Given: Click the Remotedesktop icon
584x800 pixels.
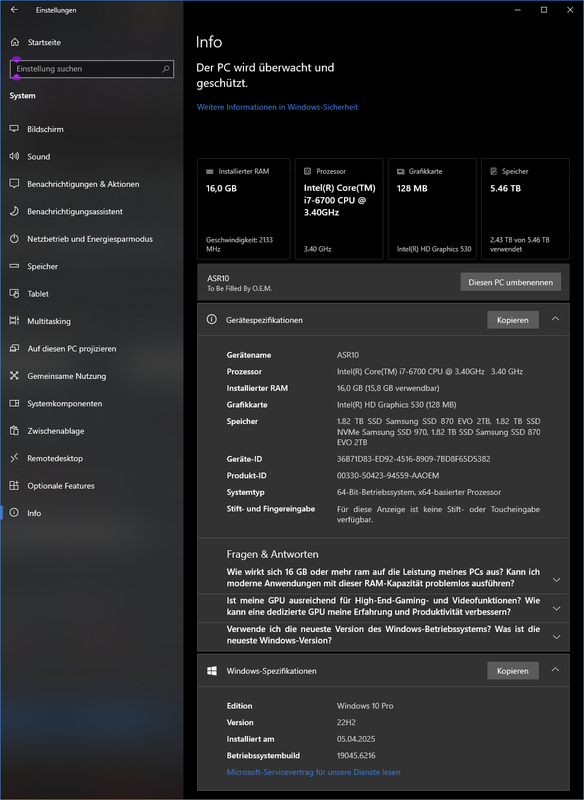Looking at the screenshot, I should tap(14, 458).
